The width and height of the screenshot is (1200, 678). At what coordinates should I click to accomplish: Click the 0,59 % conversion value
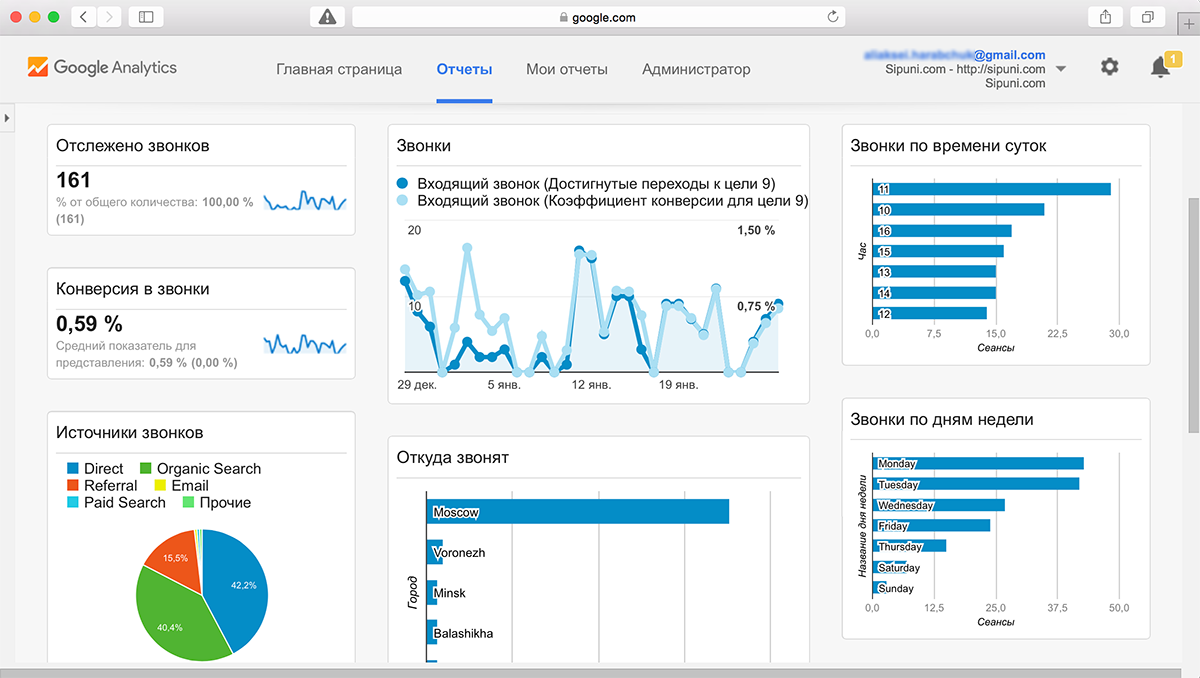[89, 323]
